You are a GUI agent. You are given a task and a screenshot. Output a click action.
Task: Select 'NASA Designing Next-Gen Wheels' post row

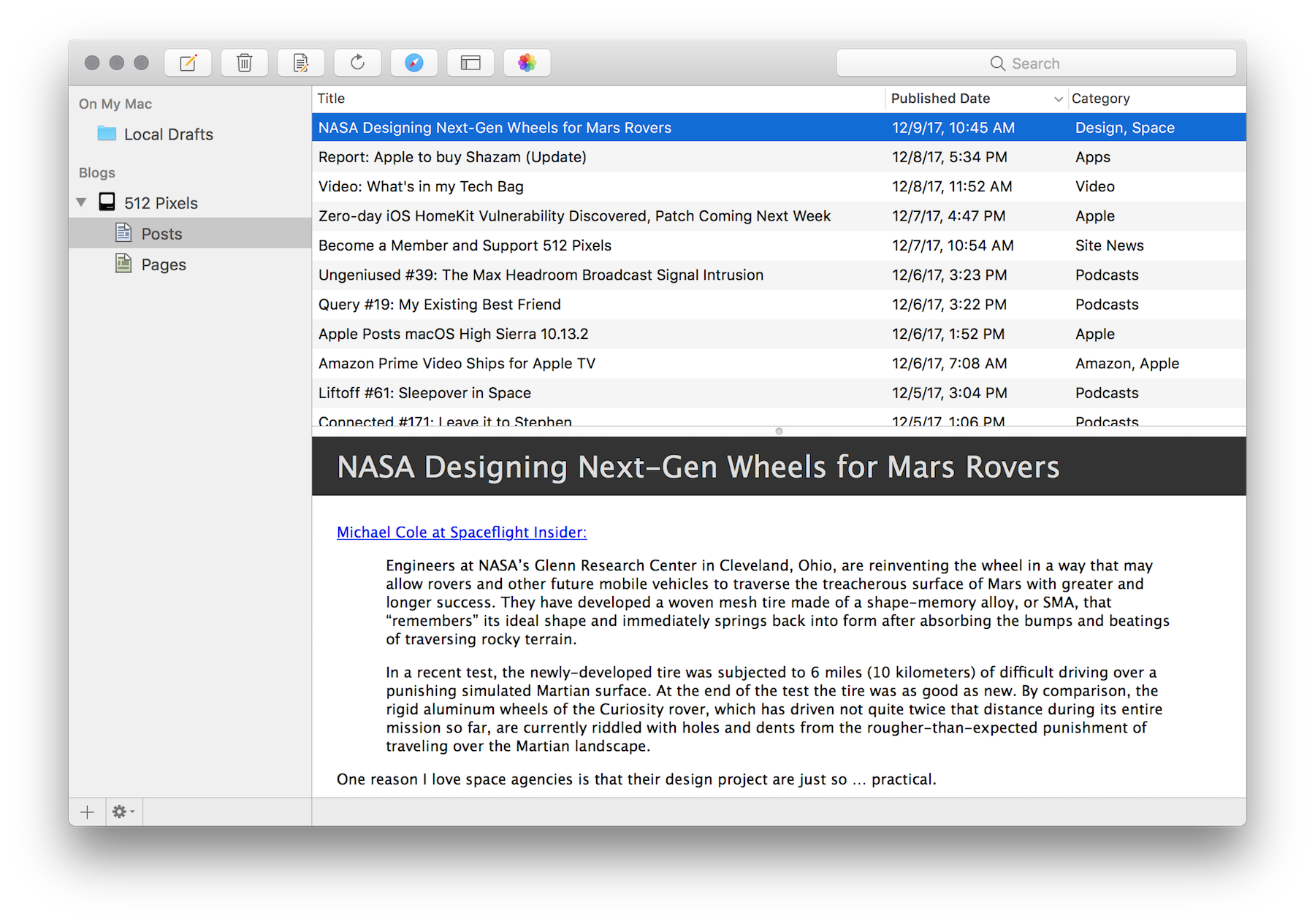pos(779,128)
